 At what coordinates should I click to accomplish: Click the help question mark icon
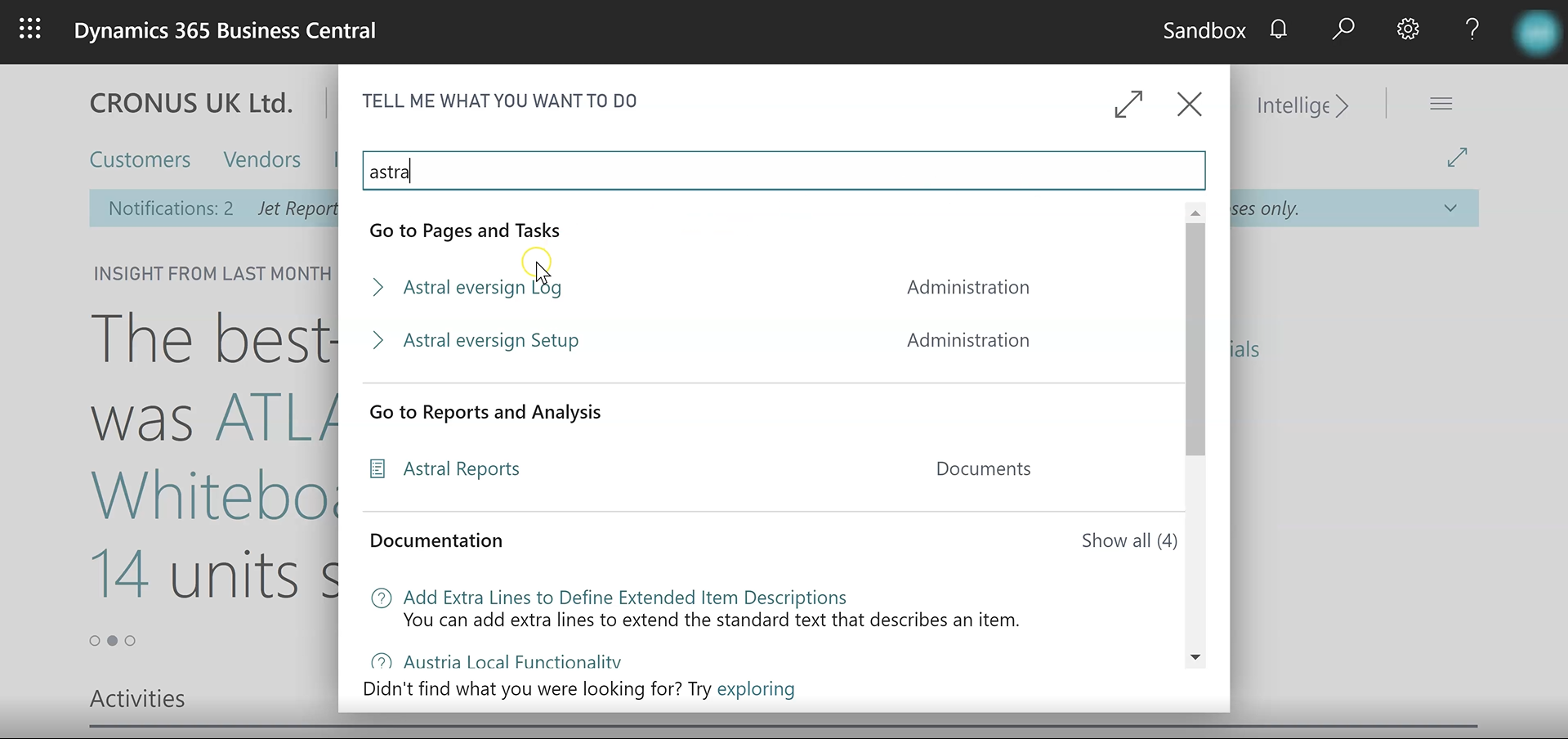[1472, 30]
